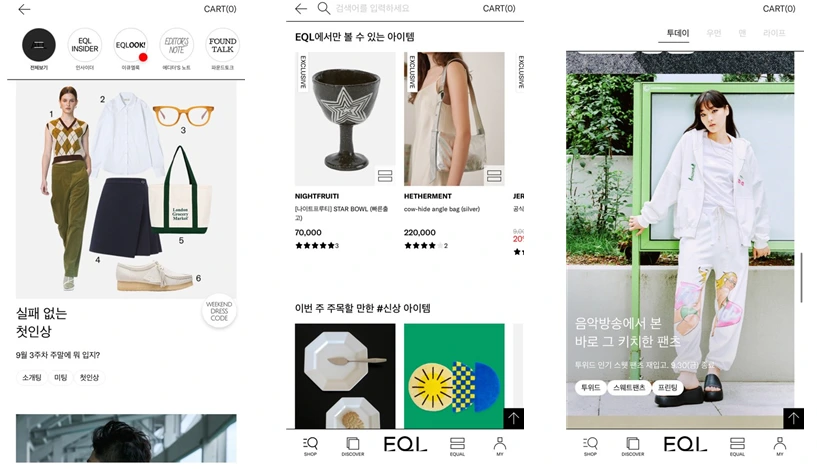Open MY profile icon in right screen's bottom bar

point(780,446)
